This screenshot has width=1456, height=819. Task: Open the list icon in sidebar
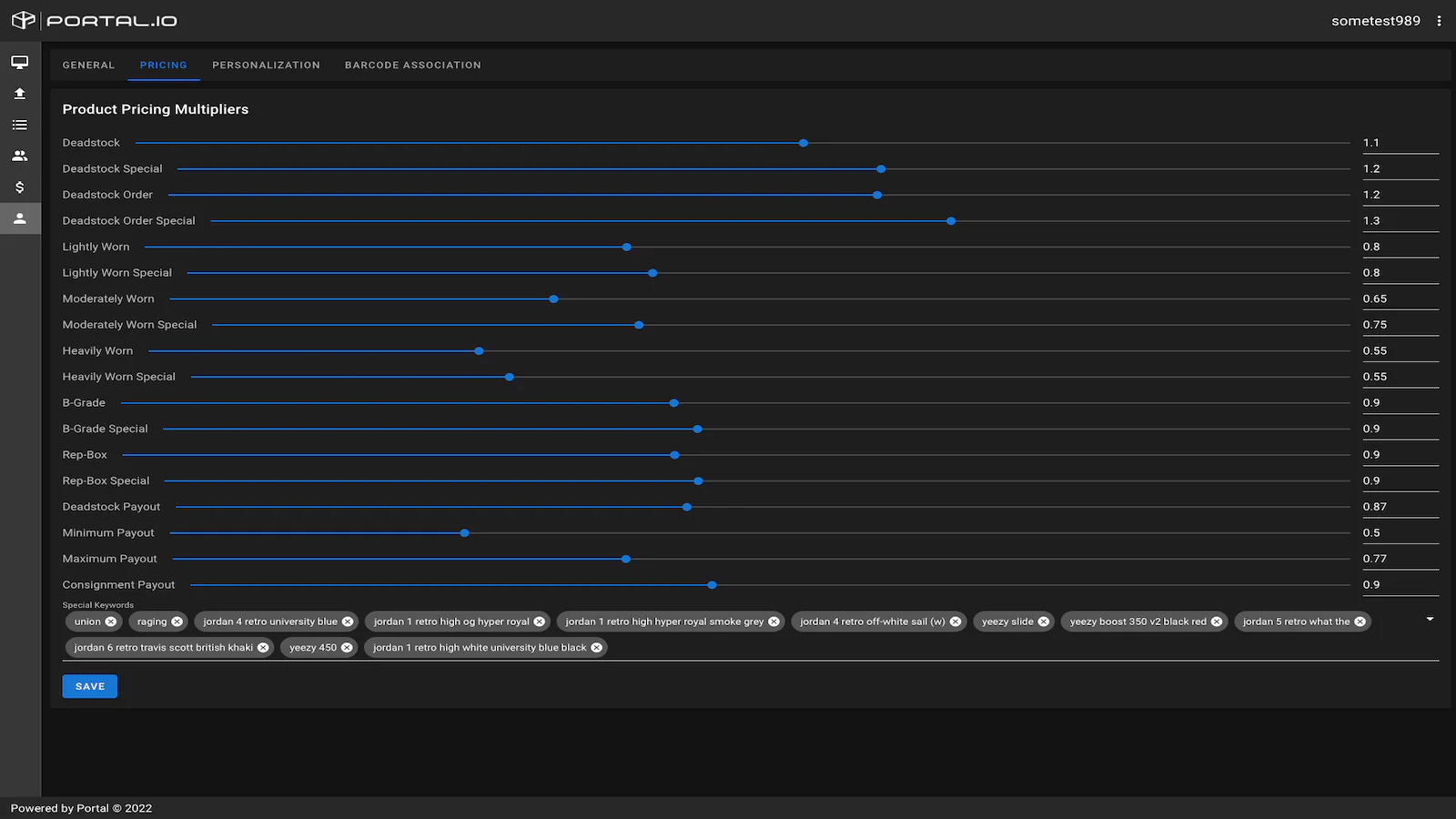coord(20,125)
